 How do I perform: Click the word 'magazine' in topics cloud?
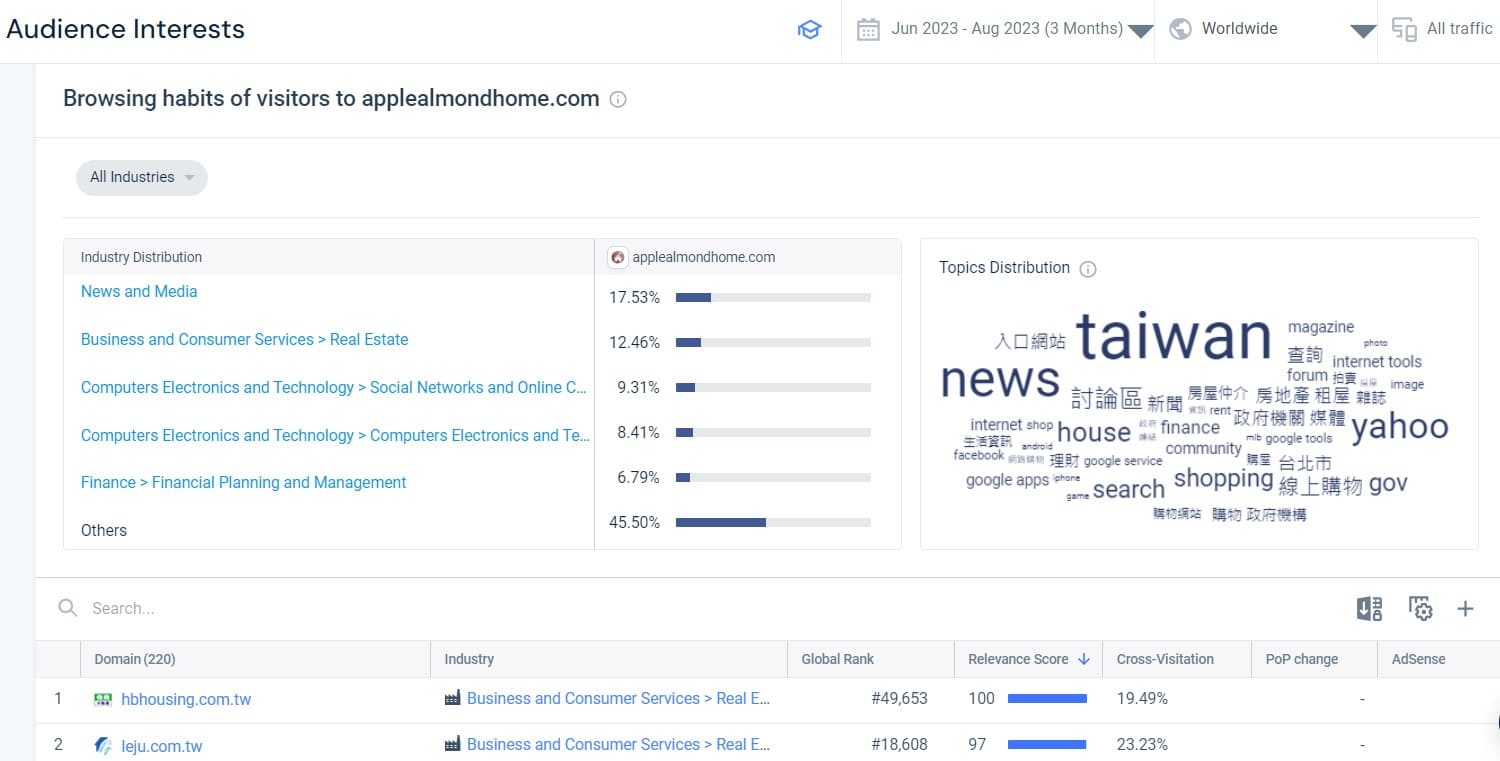point(1321,327)
